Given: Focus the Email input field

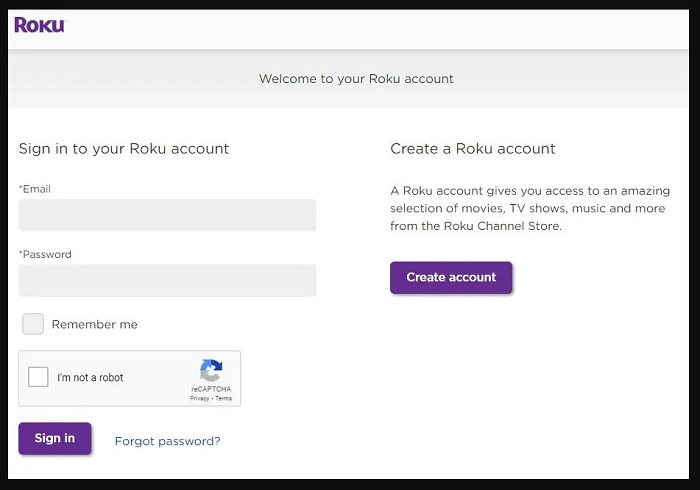Looking at the screenshot, I should (167, 215).
